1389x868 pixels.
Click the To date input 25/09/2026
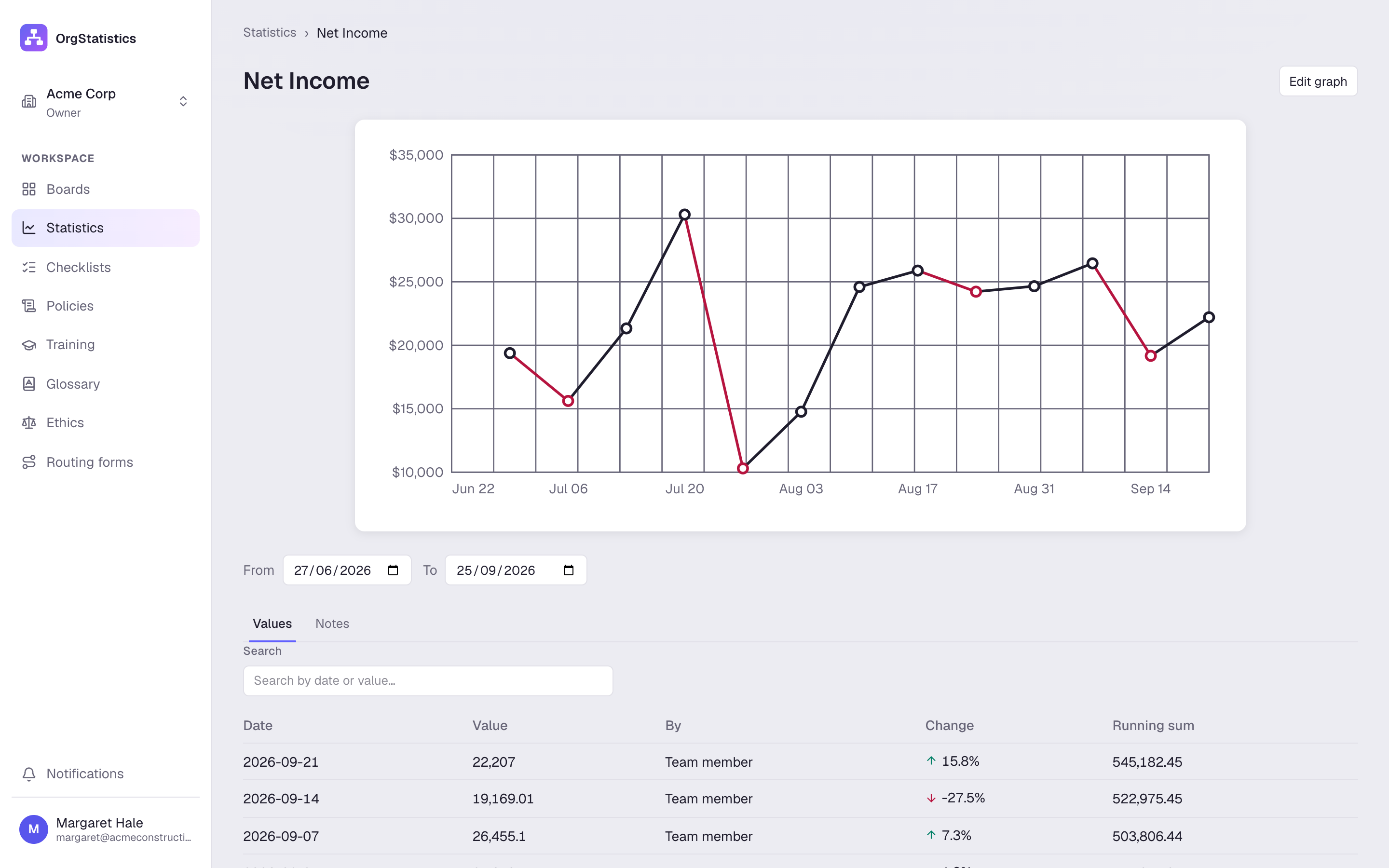[x=516, y=570]
